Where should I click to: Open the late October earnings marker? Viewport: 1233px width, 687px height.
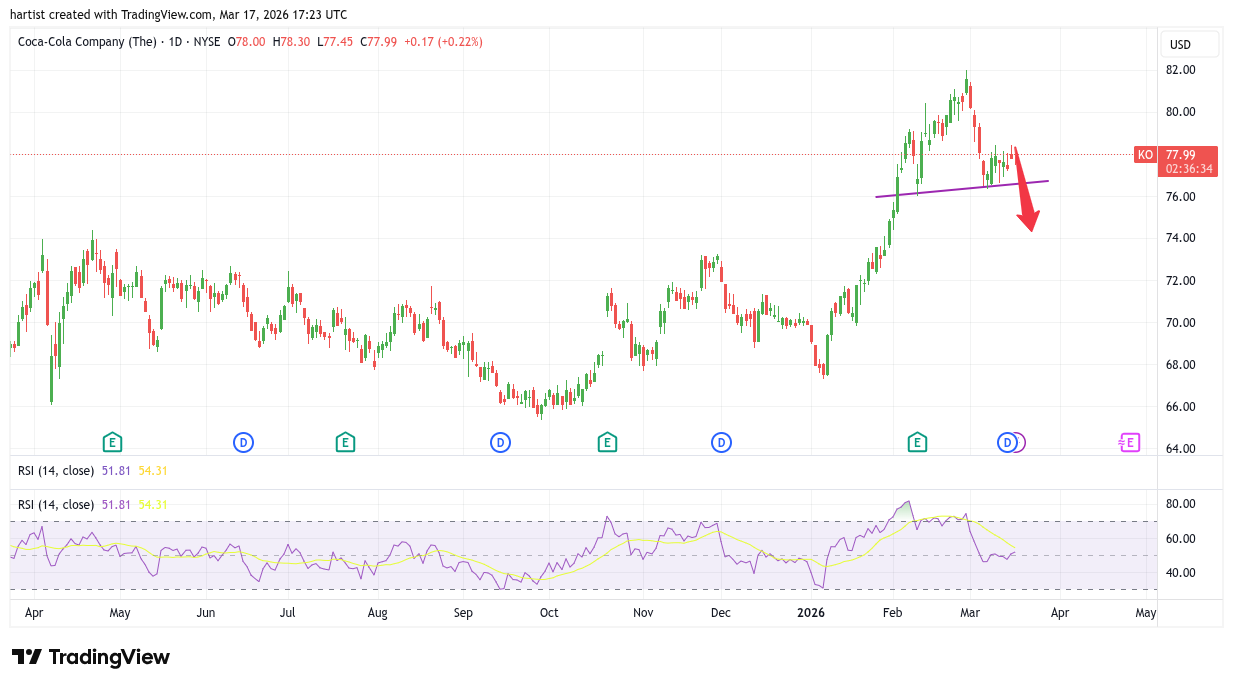(x=607, y=442)
